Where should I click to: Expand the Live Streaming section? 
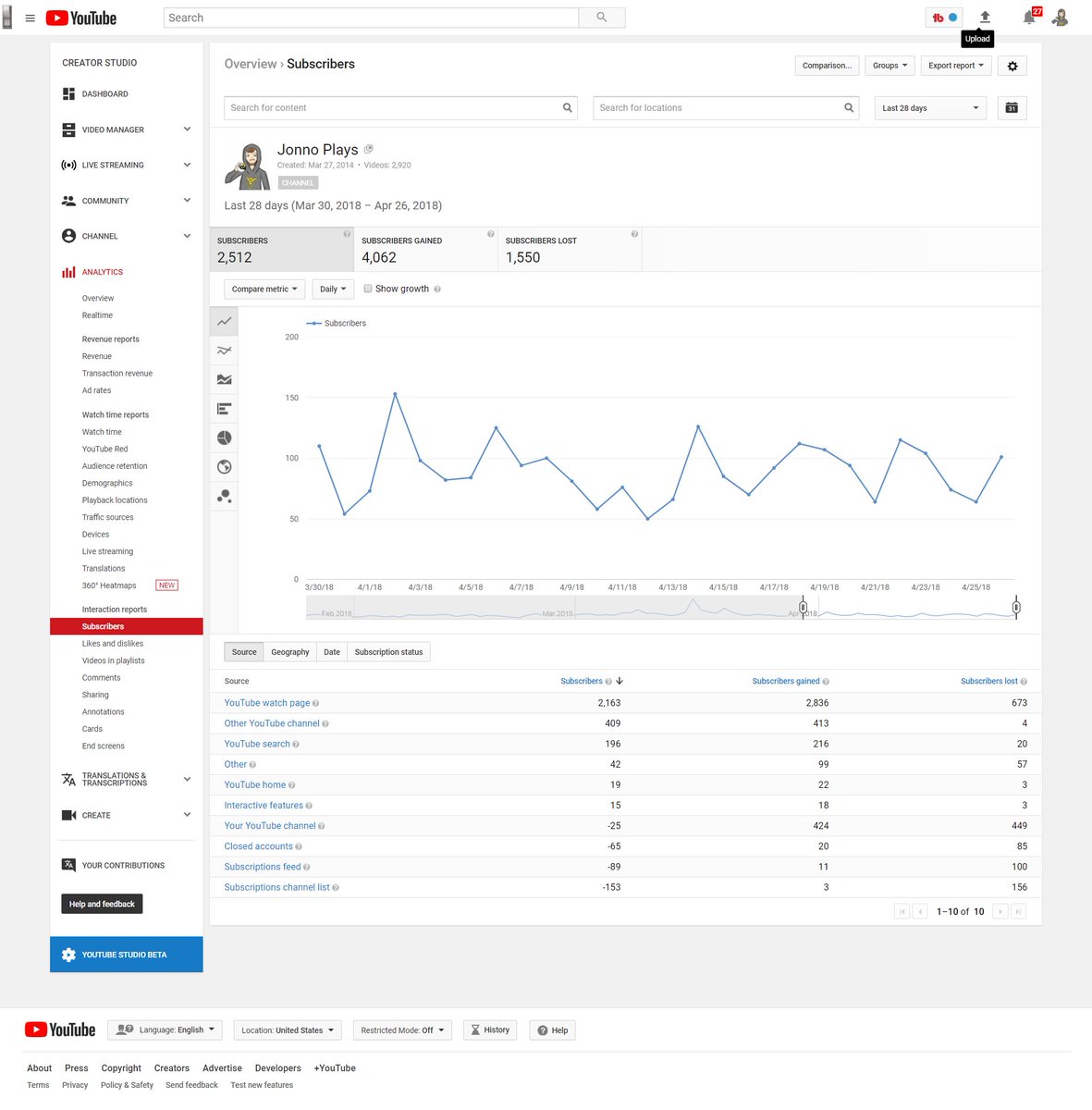pyautogui.click(x=187, y=165)
